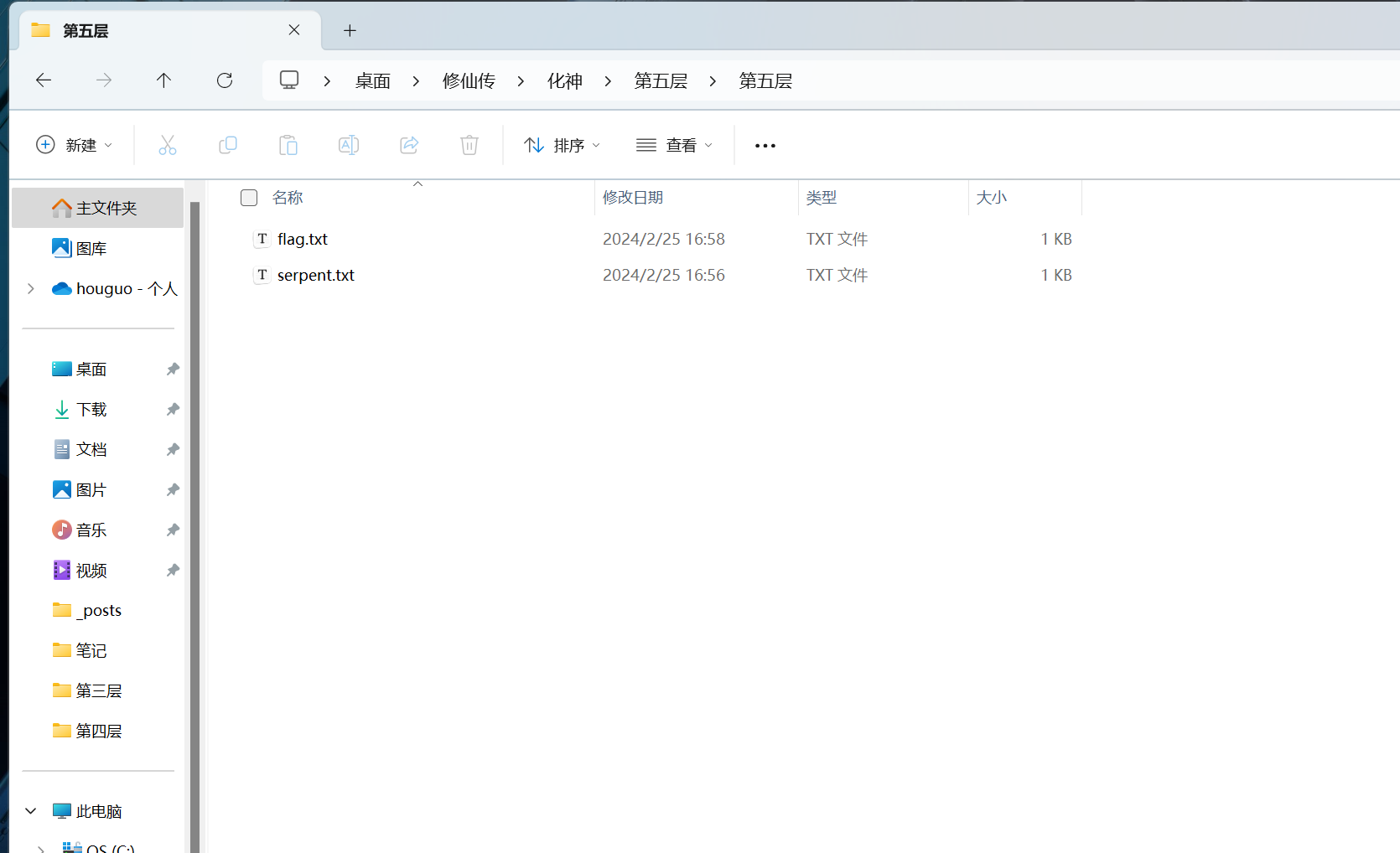Screen dimensions: 1400x853
Task: Click the This PC monitor icon in address bar
Action: coord(289,80)
